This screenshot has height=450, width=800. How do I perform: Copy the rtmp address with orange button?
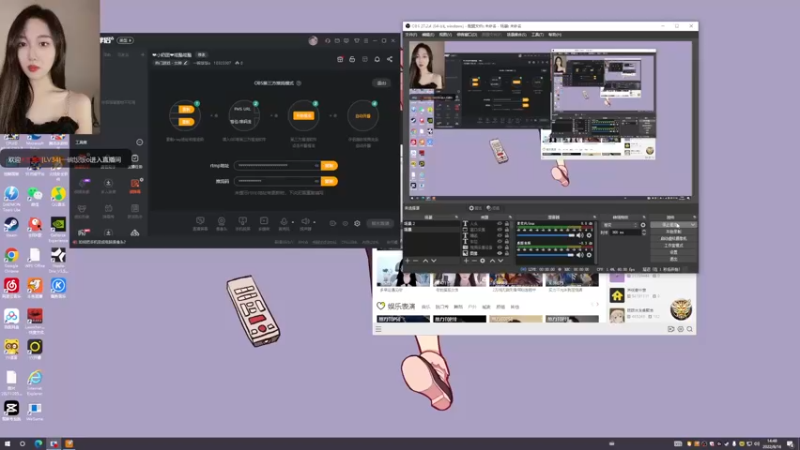329,166
